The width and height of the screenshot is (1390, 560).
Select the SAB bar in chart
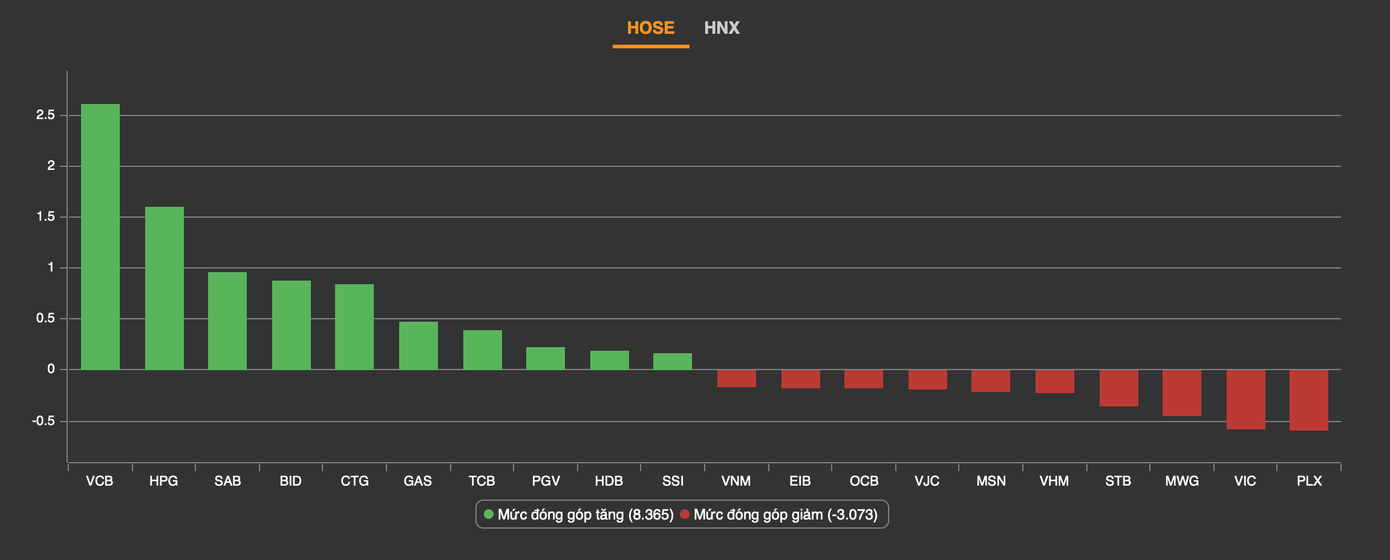tap(227, 321)
